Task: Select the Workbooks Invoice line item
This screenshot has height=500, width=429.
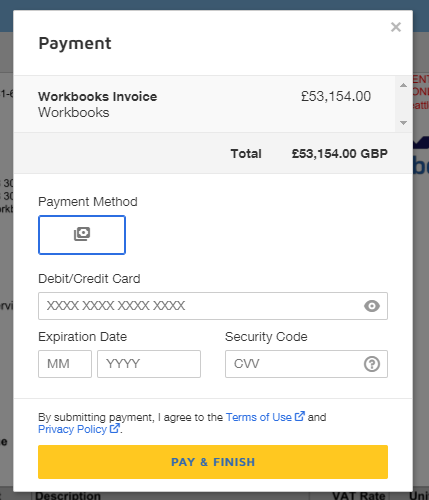Action: [204, 104]
